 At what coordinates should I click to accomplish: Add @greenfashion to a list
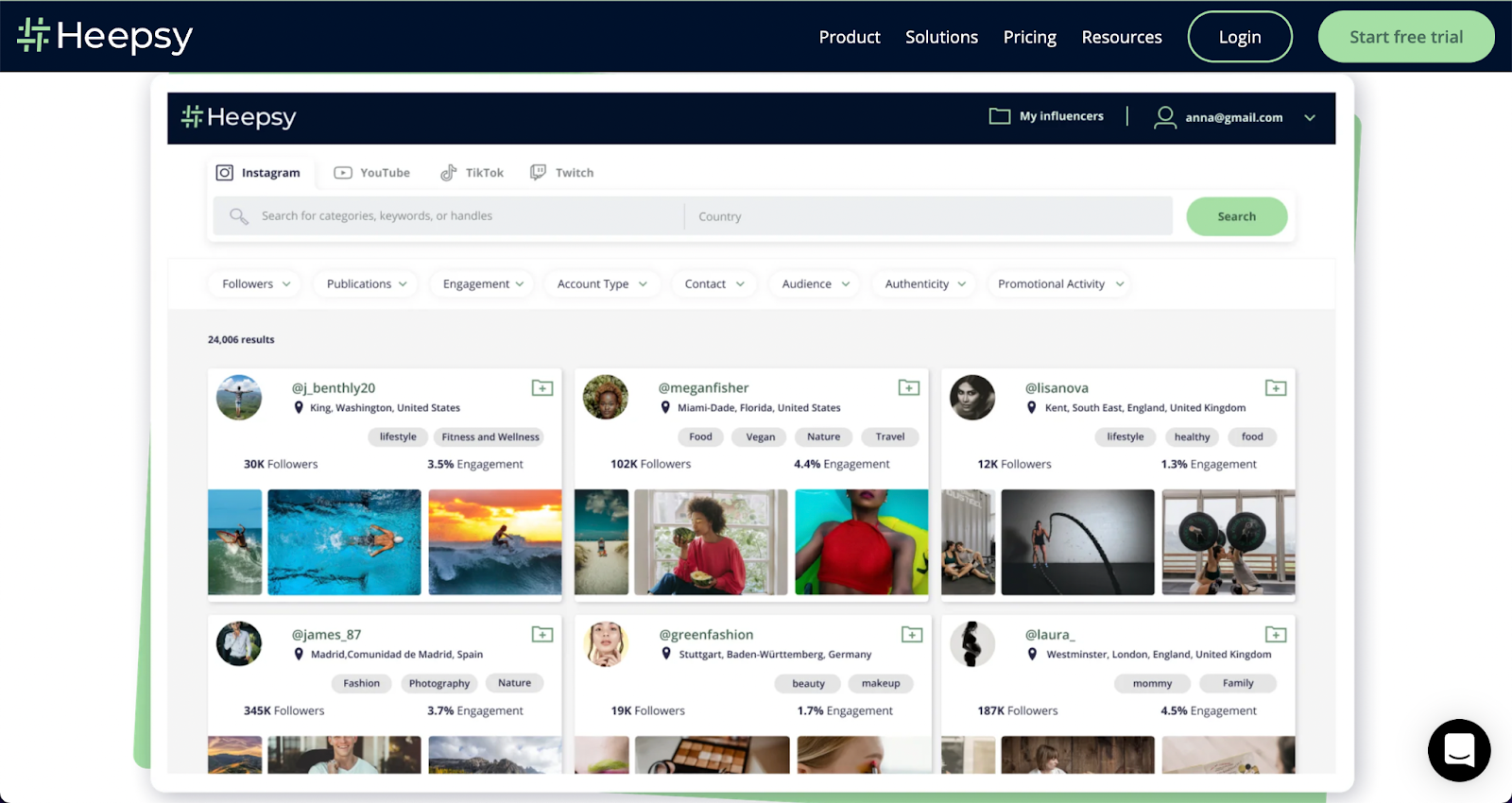pos(912,634)
